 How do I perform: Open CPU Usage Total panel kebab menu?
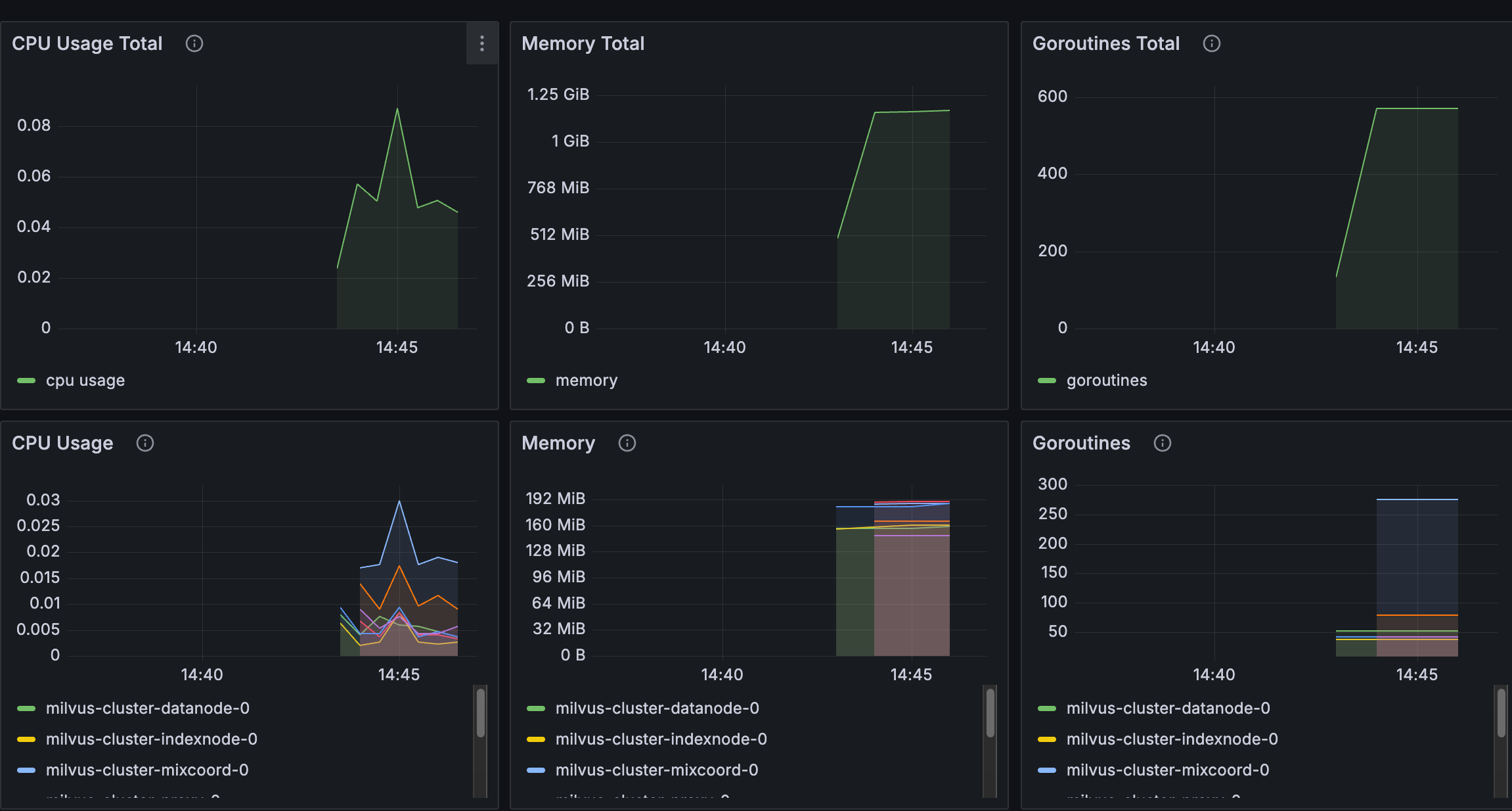point(482,43)
